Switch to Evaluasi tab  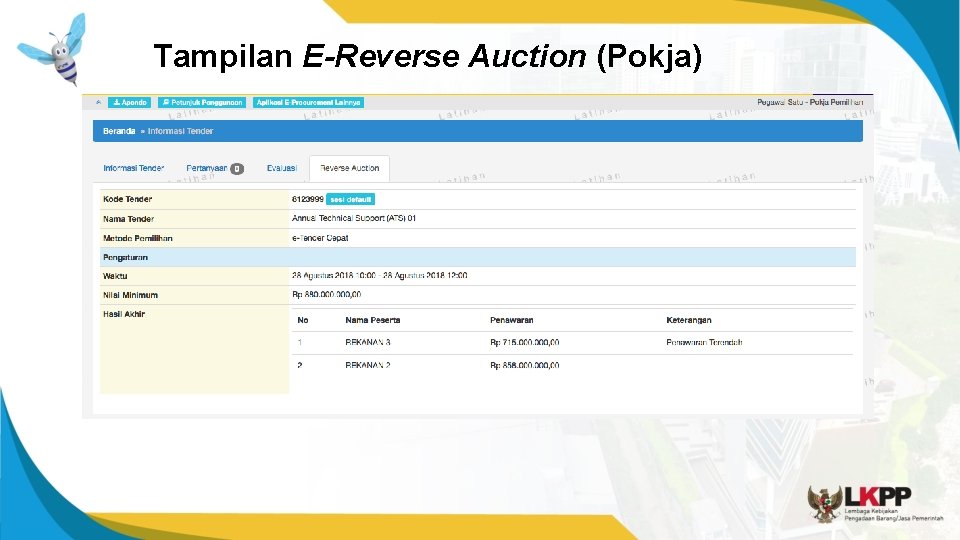282,168
